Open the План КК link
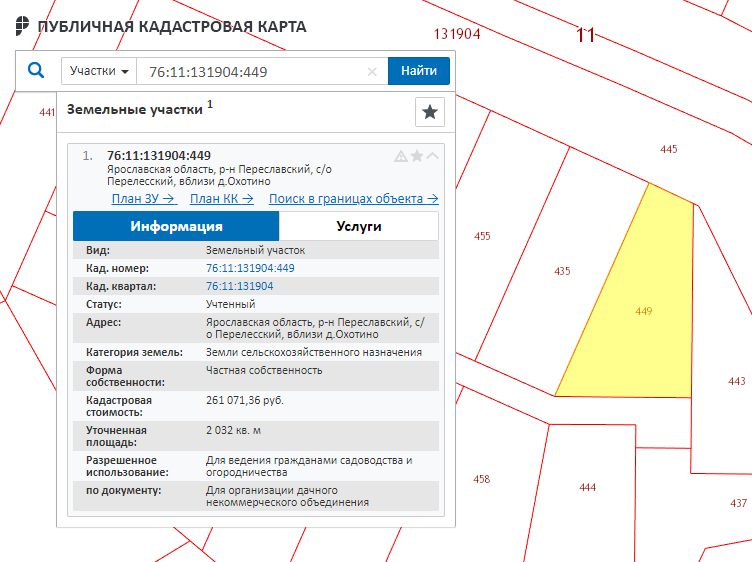 point(222,199)
